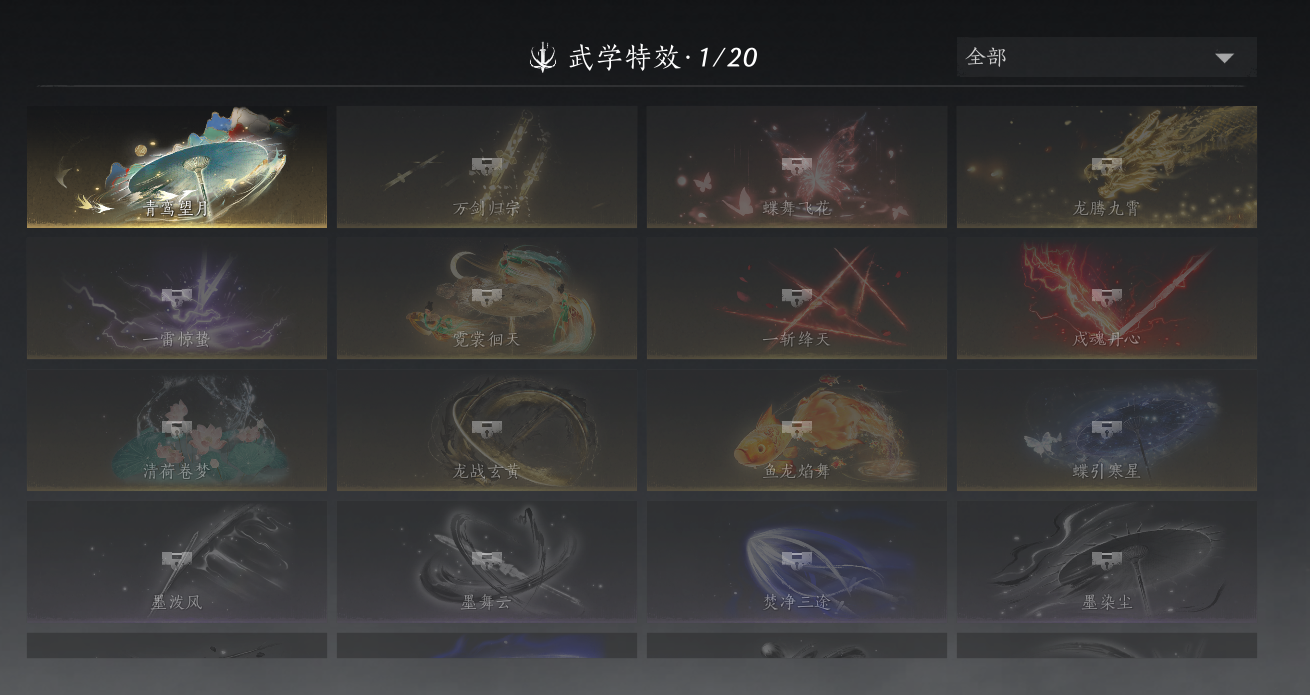Click the 武学特效 trident title icon
The image size is (1310, 695).
point(543,58)
